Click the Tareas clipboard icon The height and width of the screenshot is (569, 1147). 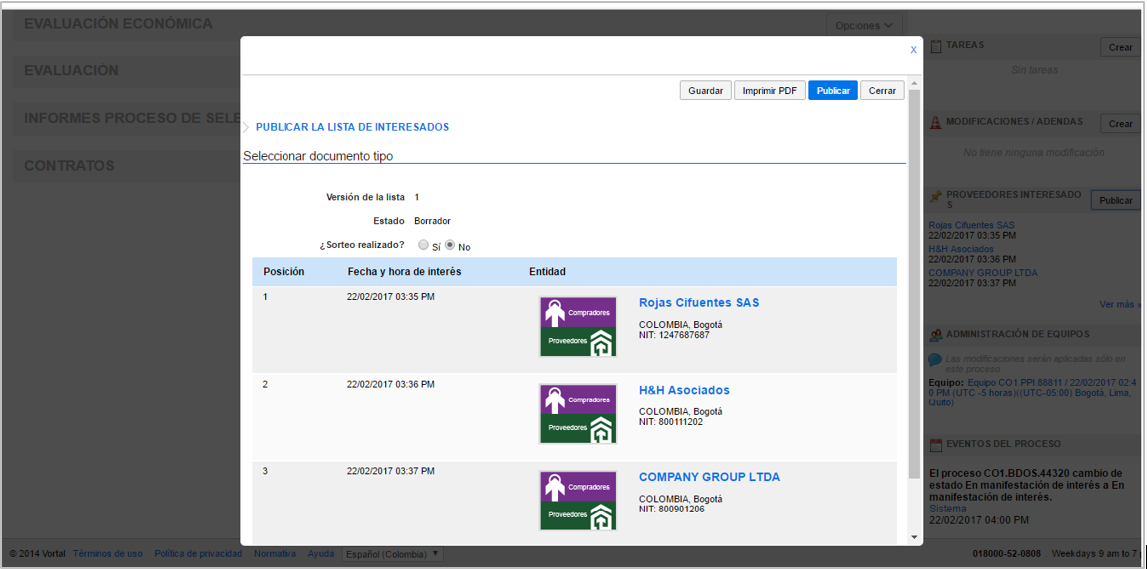[x=936, y=46]
